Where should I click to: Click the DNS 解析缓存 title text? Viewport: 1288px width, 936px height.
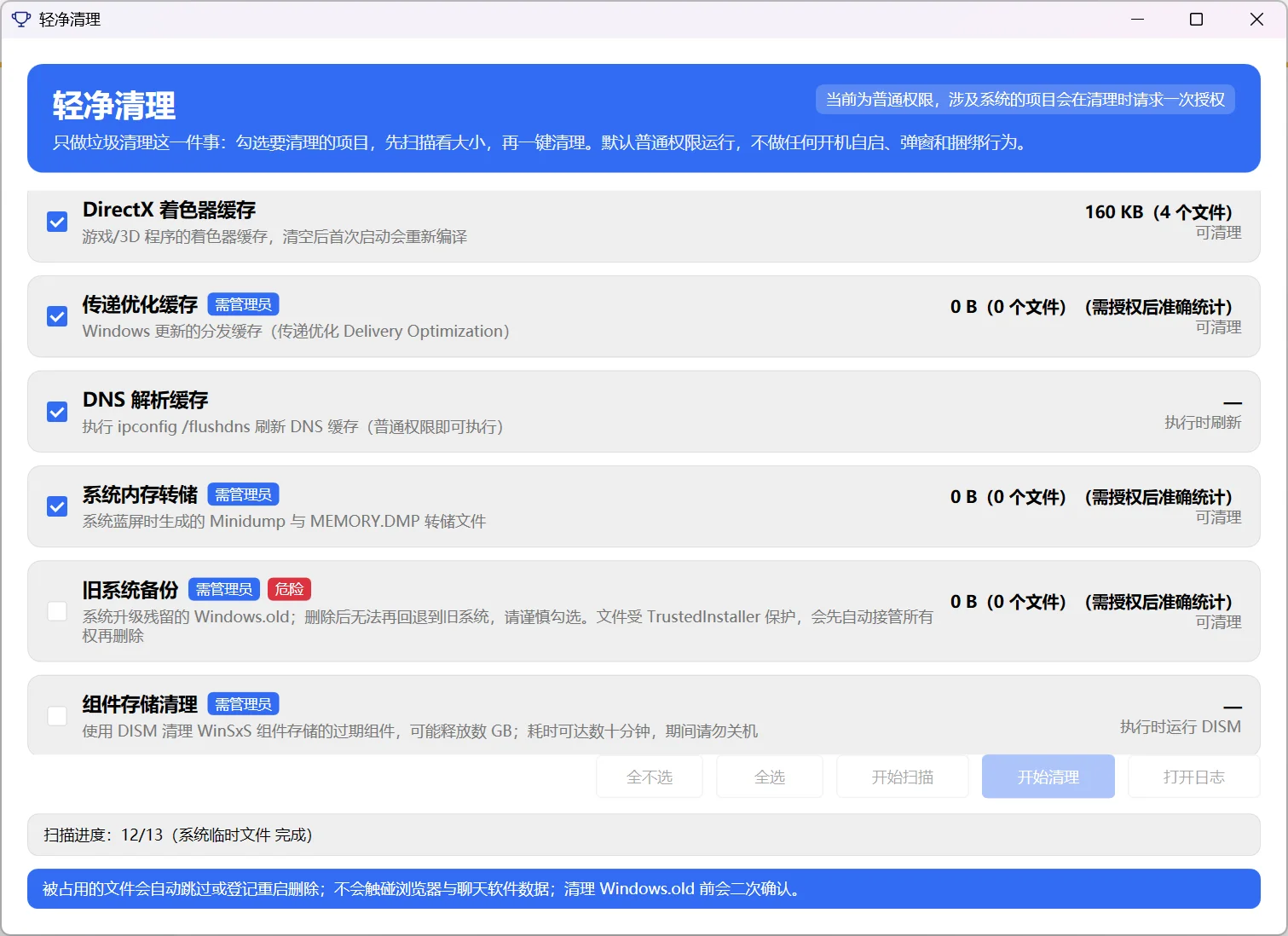pyautogui.click(x=145, y=400)
